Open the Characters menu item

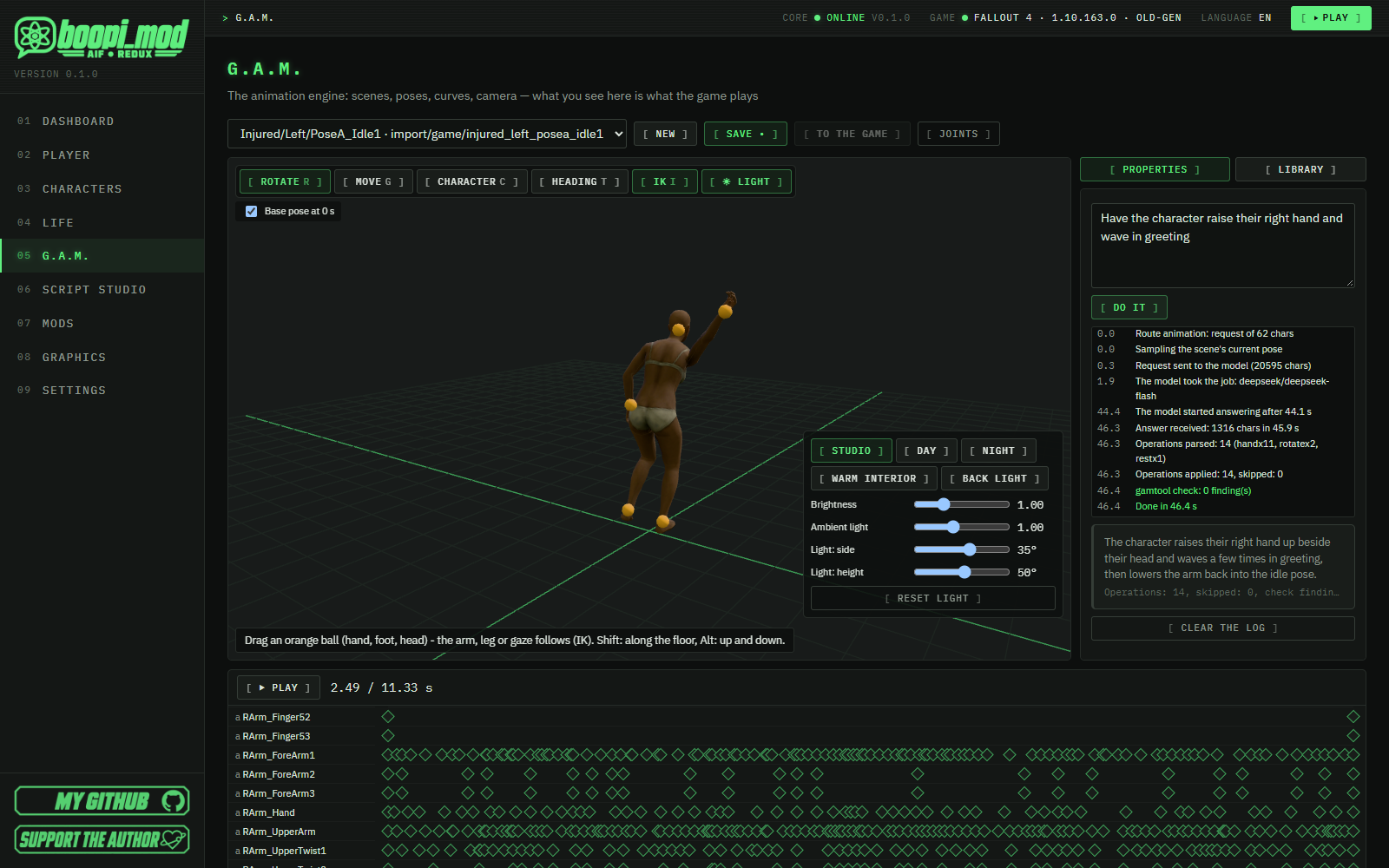click(x=102, y=189)
